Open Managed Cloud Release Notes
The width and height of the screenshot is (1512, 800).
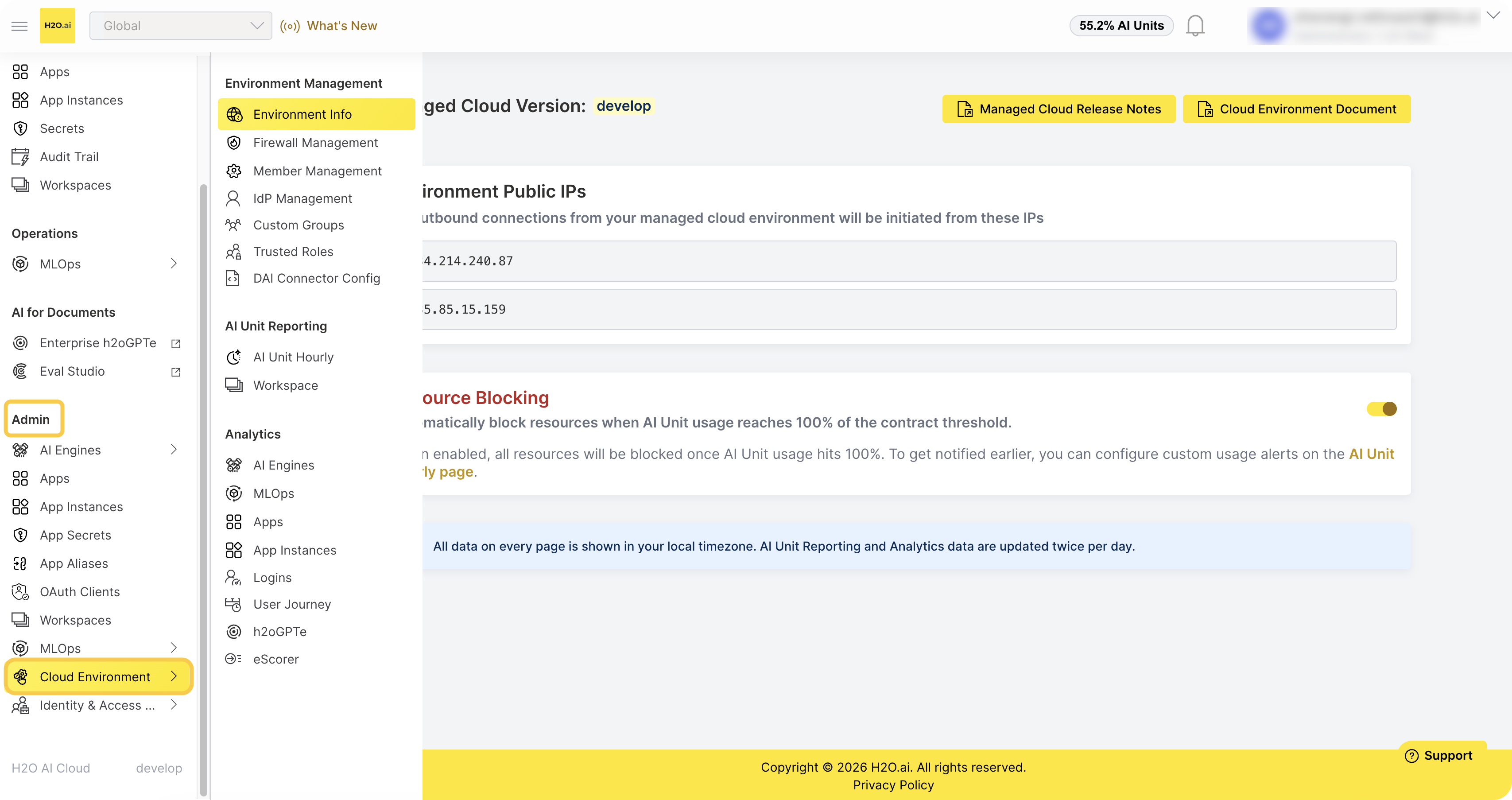[1058, 109]
